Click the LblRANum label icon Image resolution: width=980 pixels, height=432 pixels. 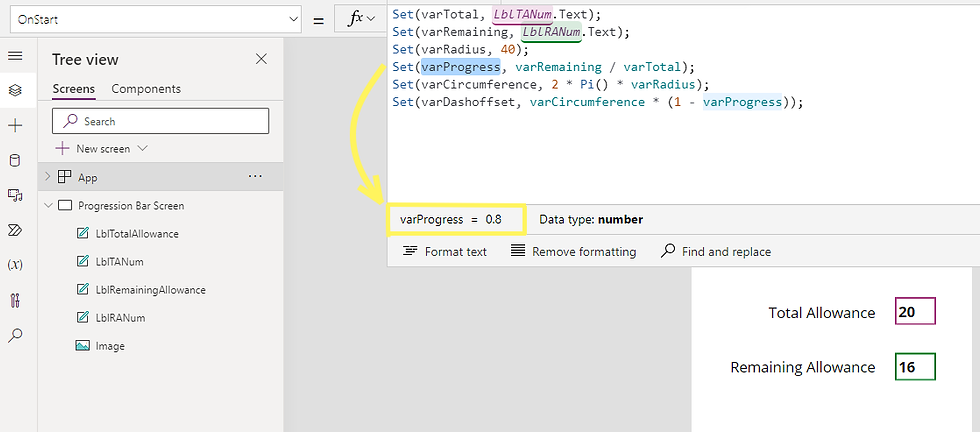(x=82, y=318)
